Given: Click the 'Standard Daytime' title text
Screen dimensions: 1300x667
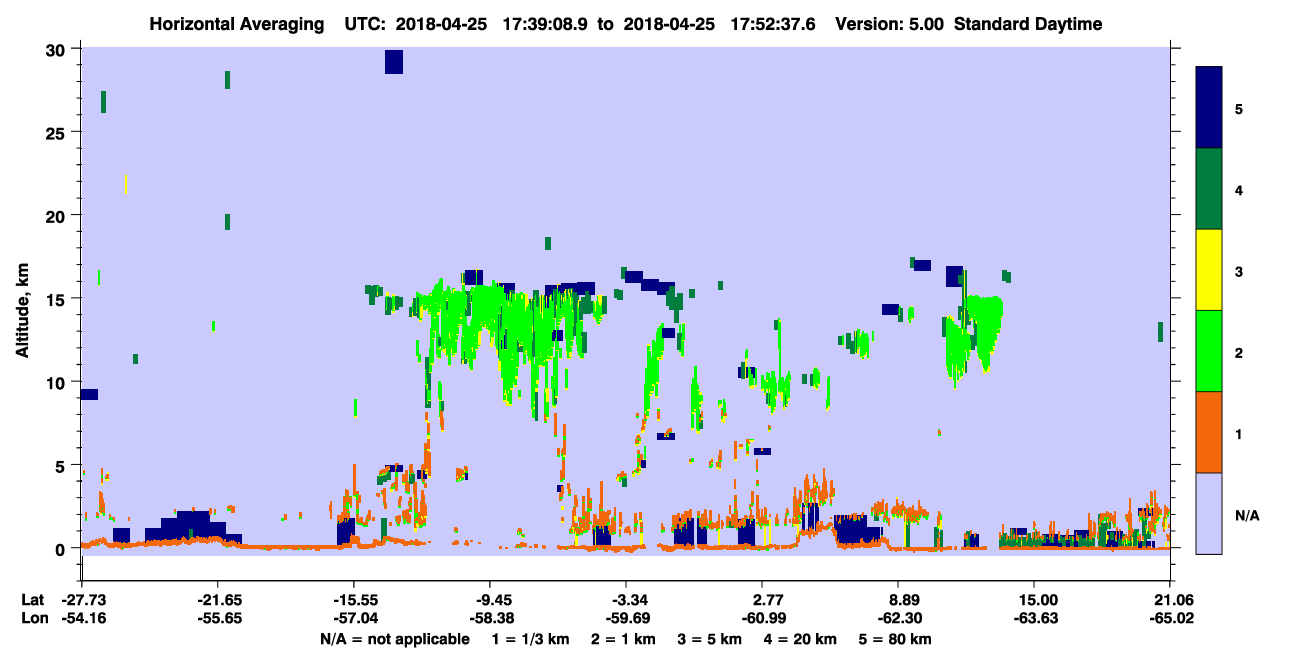Looking at the screenshot, I should click(1028, 24).
